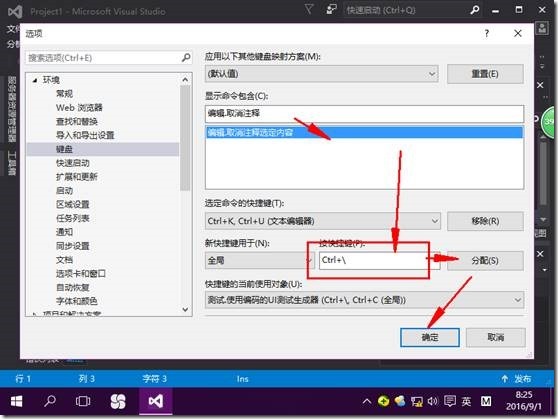
Task: Click the Visual Studio logo in title bar
Action: click(15, 11)
